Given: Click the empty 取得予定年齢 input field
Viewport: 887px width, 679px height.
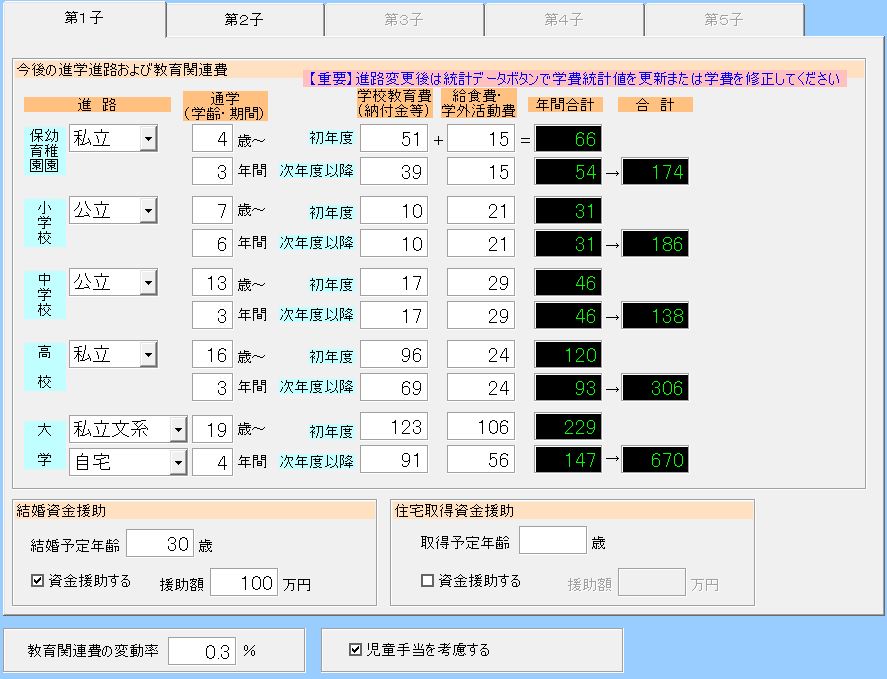Looking at the screenshot, I should coord(552,542).
